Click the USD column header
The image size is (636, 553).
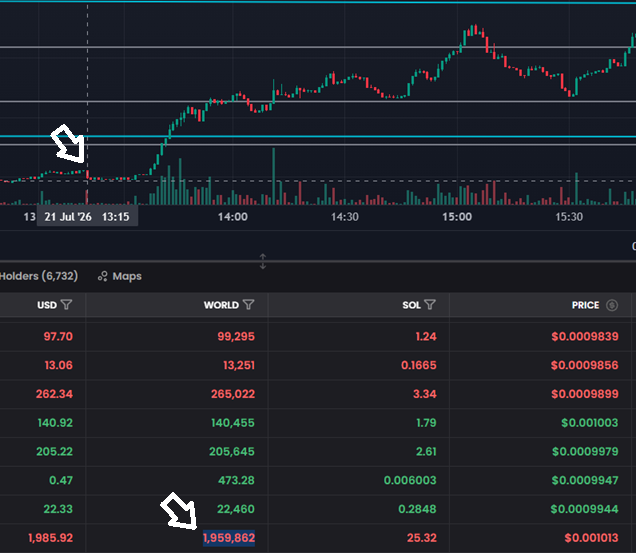click(47, 305)
